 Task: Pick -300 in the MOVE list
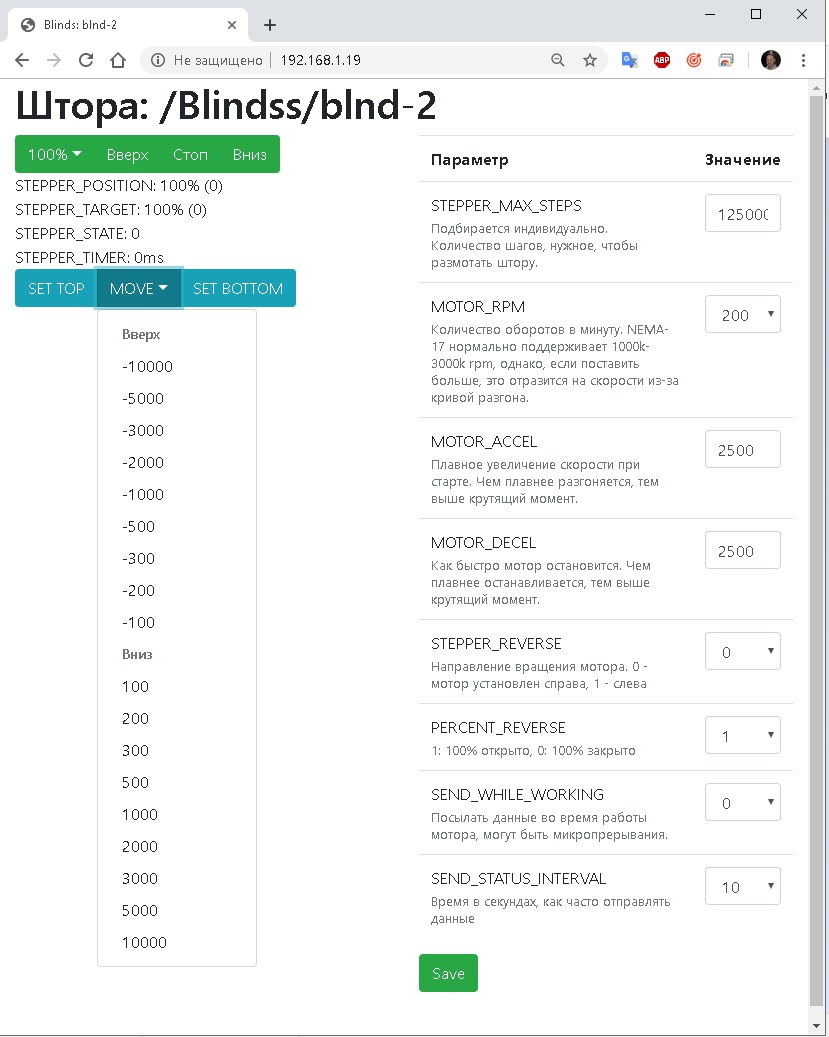[138, 559]
